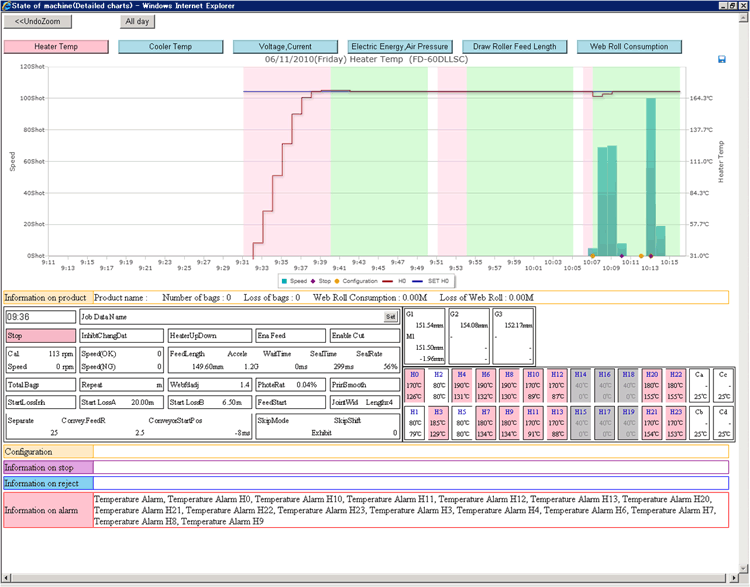Open the Draw Roller Feed Length tab
The width and height of the screenshot is (750, 587).
514,46
